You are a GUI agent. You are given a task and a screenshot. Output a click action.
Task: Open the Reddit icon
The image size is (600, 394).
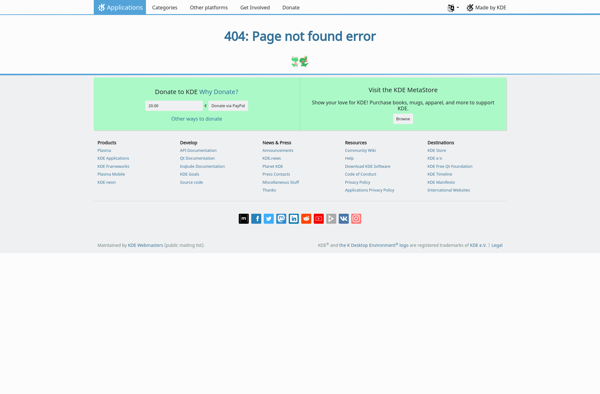point(306,218)
